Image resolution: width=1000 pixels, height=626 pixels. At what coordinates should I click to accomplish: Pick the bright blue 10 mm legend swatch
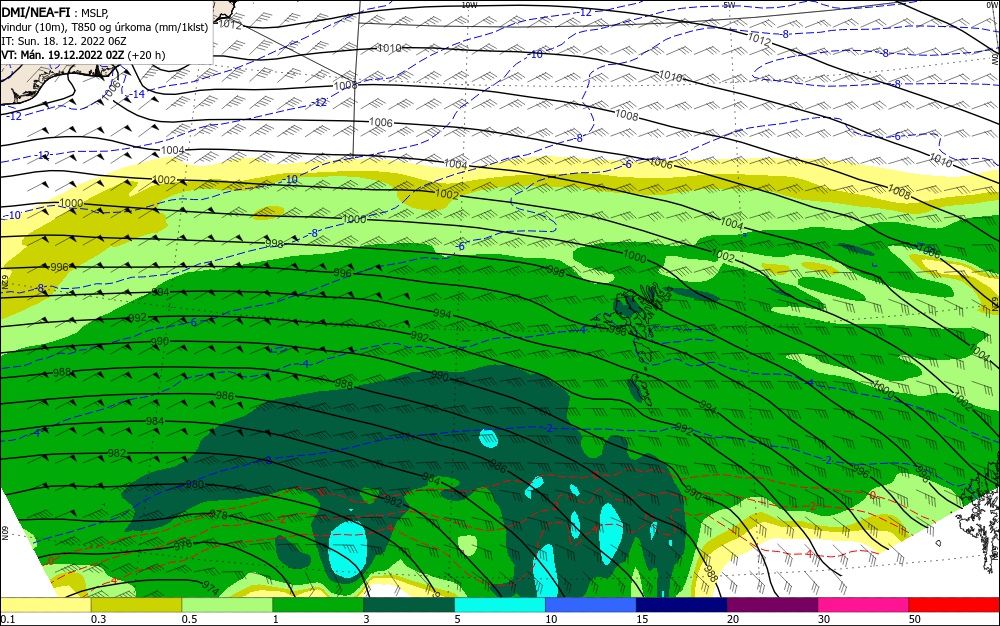point(591,605)
